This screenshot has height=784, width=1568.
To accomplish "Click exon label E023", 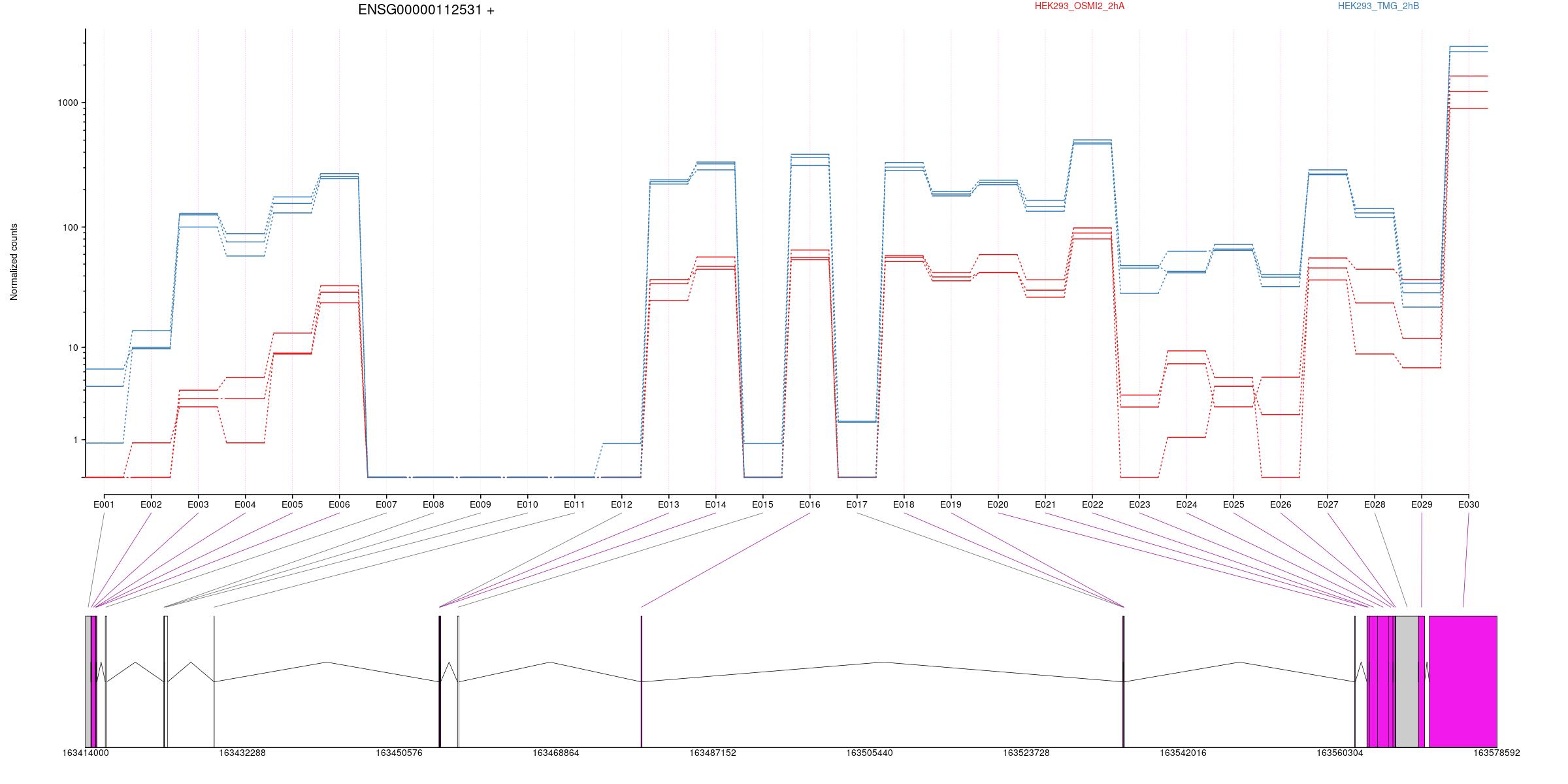I will 1139,504.
